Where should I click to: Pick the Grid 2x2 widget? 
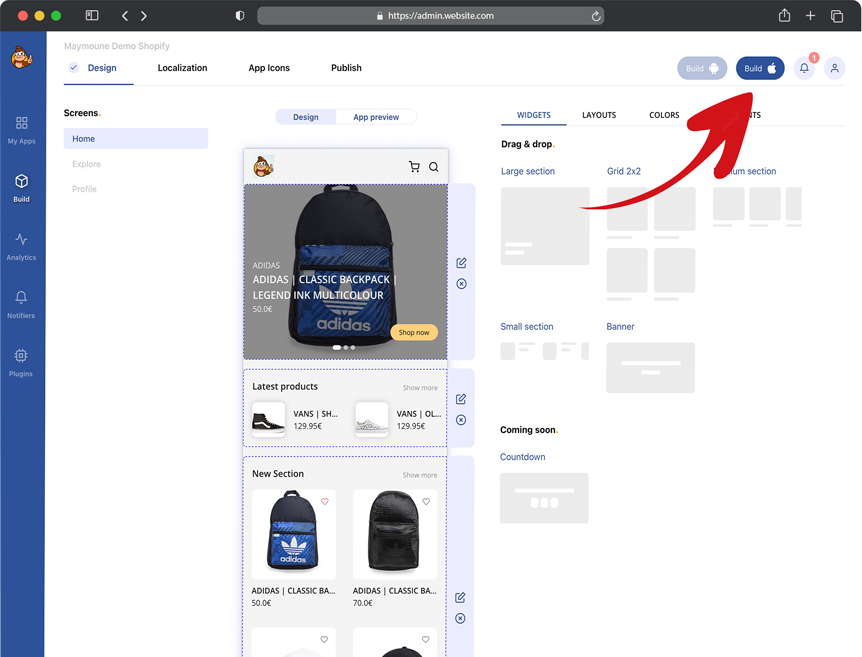coord(651,244)
